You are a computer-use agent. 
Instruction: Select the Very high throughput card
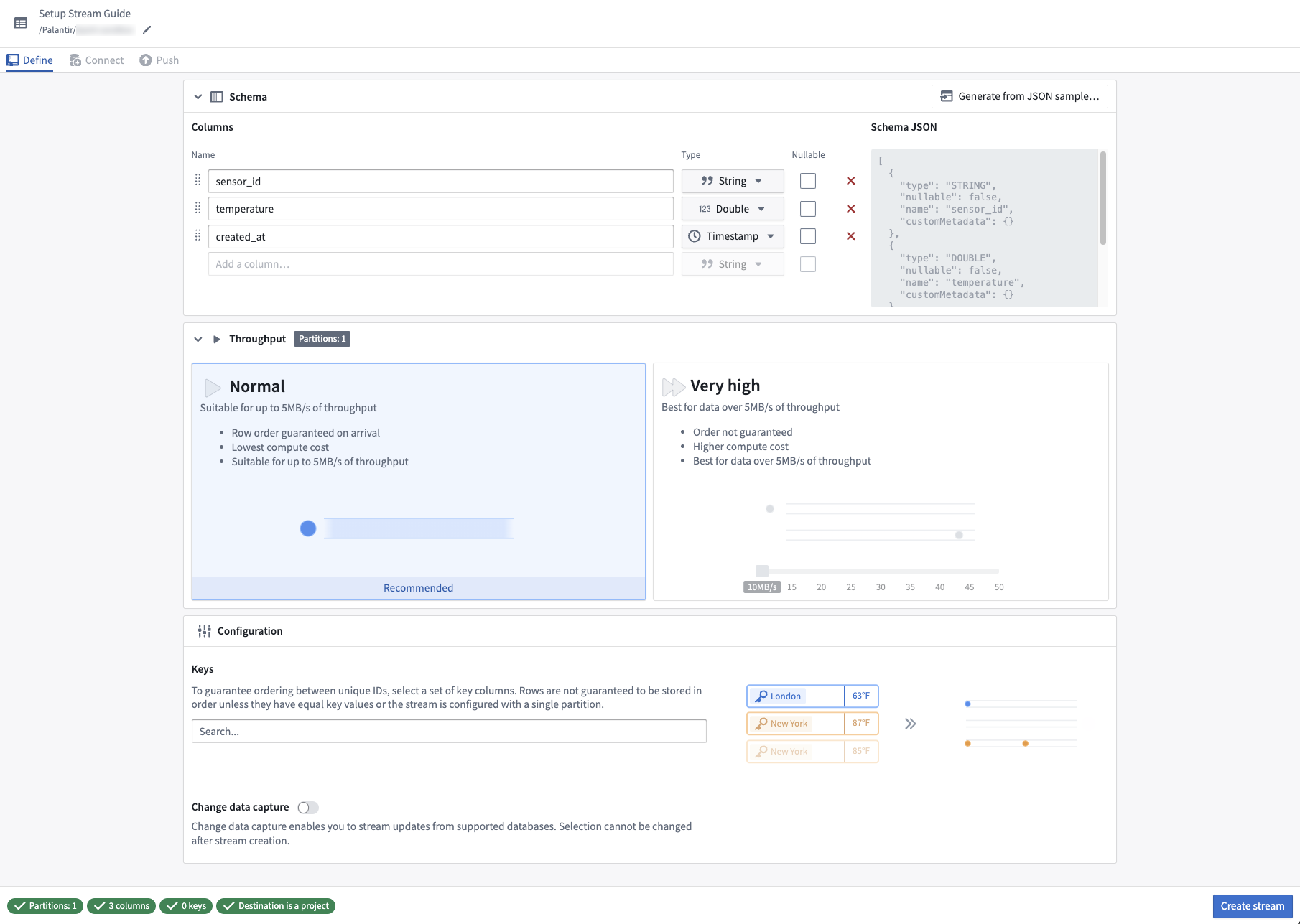pyautogui.click(x=881, y=481)
